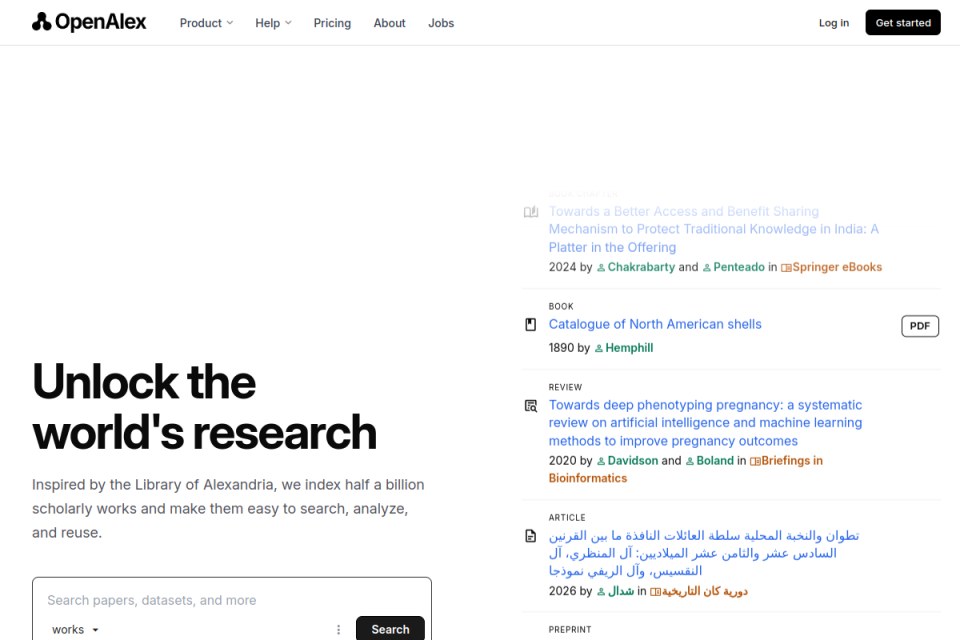
Task: View author Chakrabarty
Action: tap(641, 267)
